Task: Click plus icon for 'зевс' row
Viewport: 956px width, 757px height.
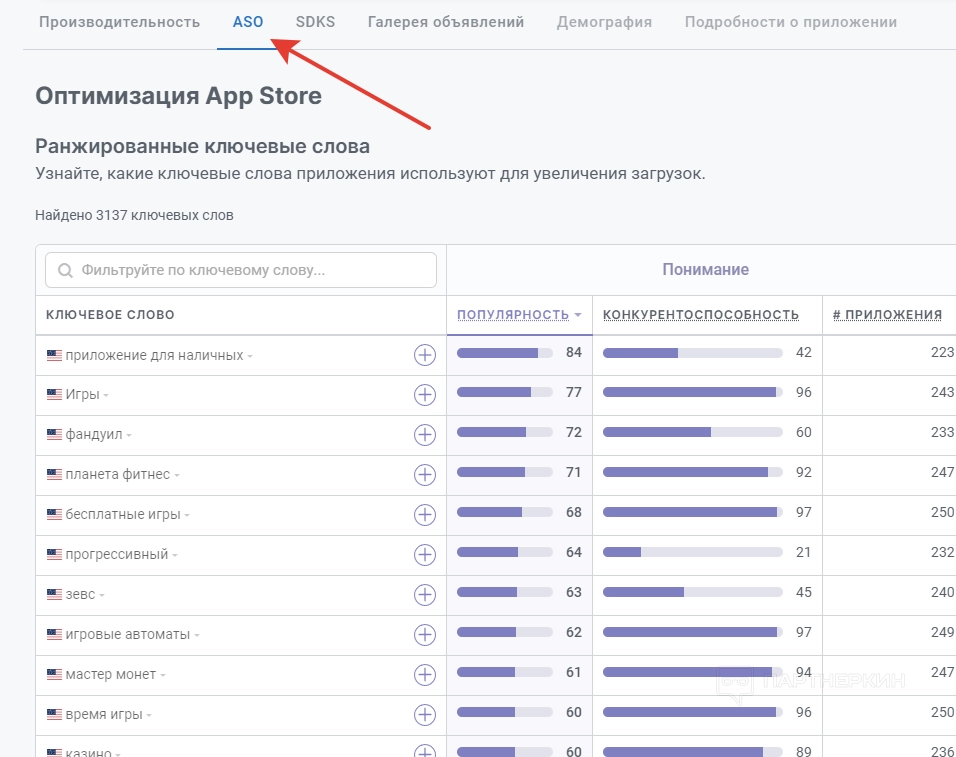Action: (x=425, y=594)
